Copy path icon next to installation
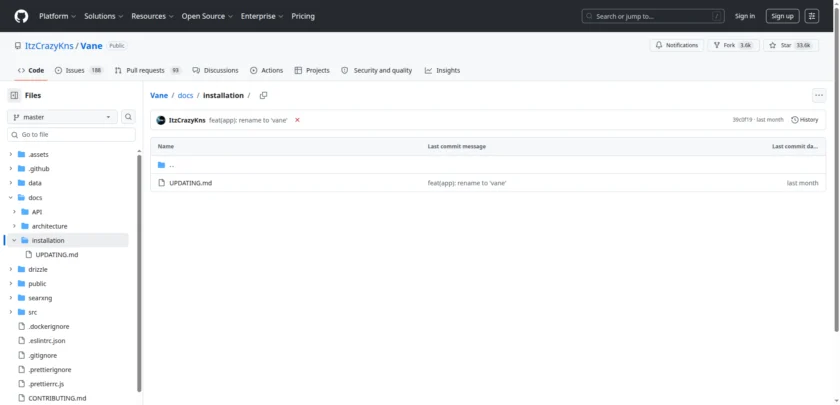 (x=263, y=95)
